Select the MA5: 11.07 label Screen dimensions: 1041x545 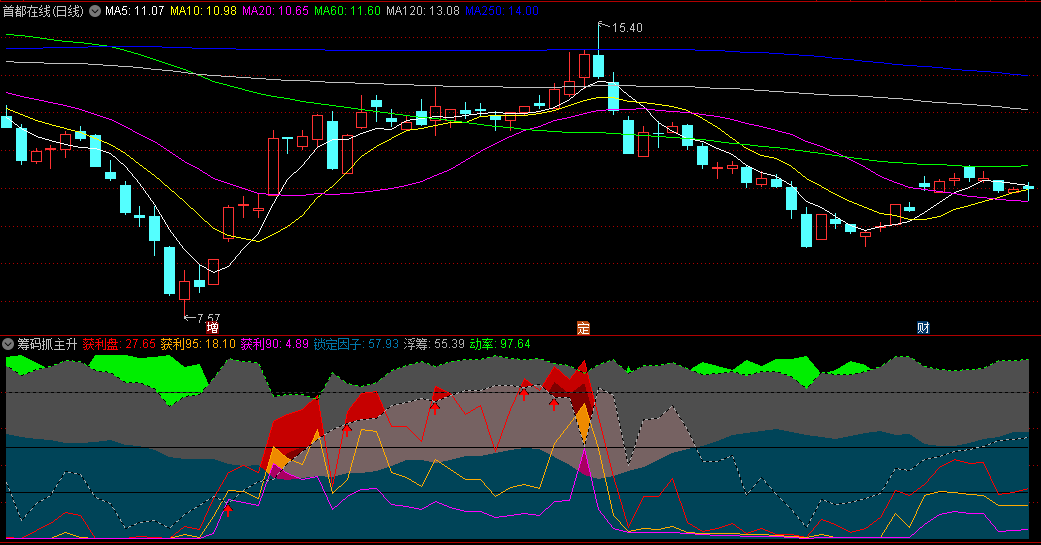135,11
